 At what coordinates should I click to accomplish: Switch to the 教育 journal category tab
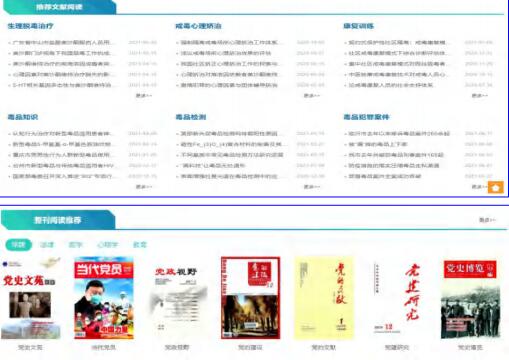tap(140, 245)
